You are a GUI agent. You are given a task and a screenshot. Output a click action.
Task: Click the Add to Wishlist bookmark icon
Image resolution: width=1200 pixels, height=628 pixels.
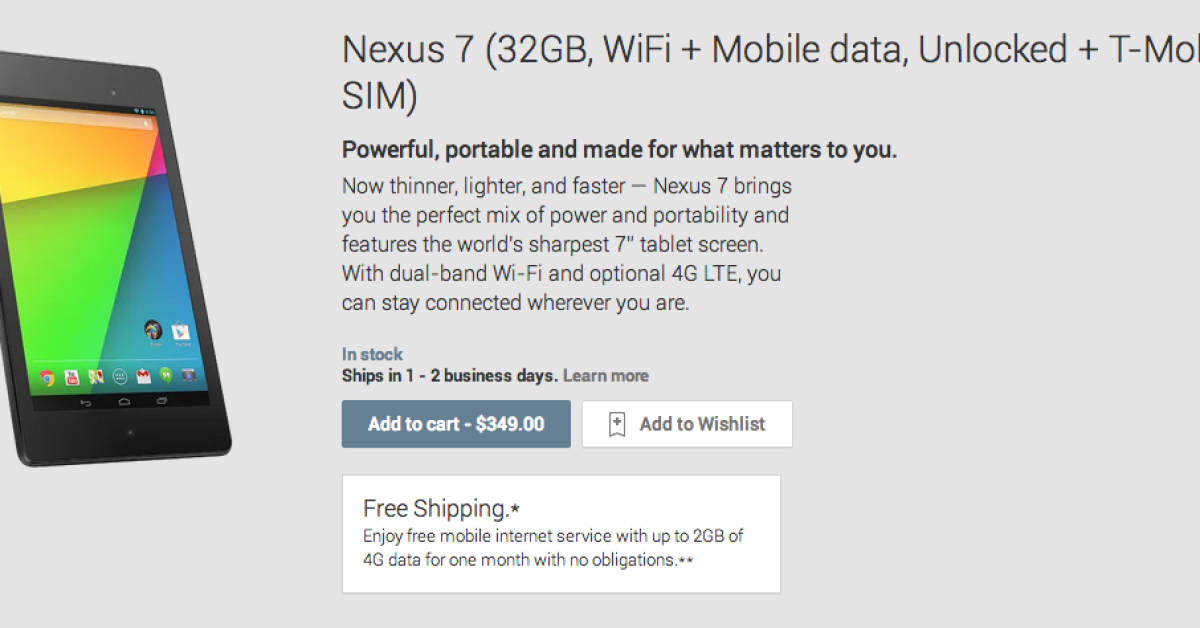617,424
